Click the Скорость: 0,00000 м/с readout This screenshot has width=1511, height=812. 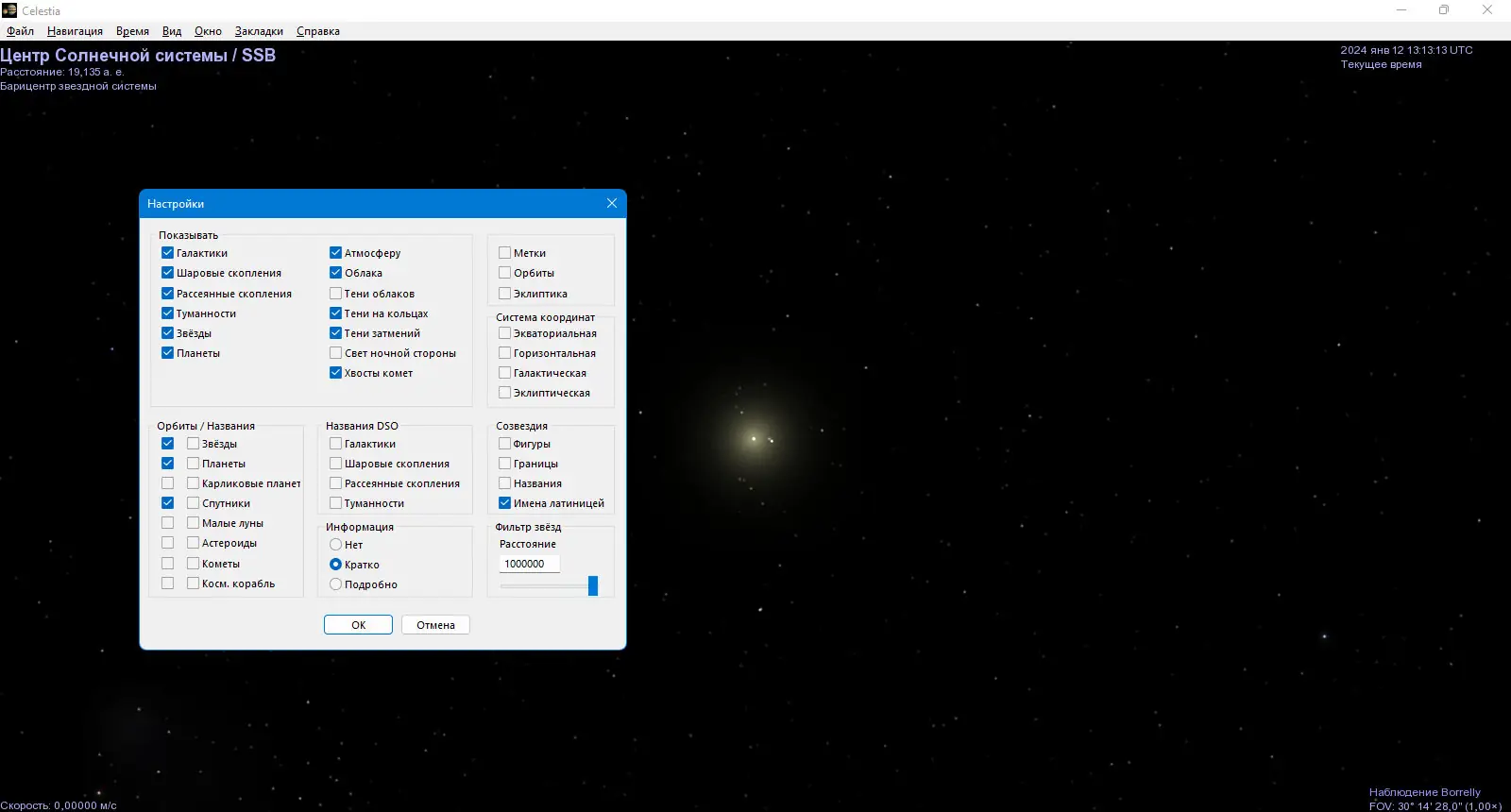pyautogui.click(x=59, y=805)
